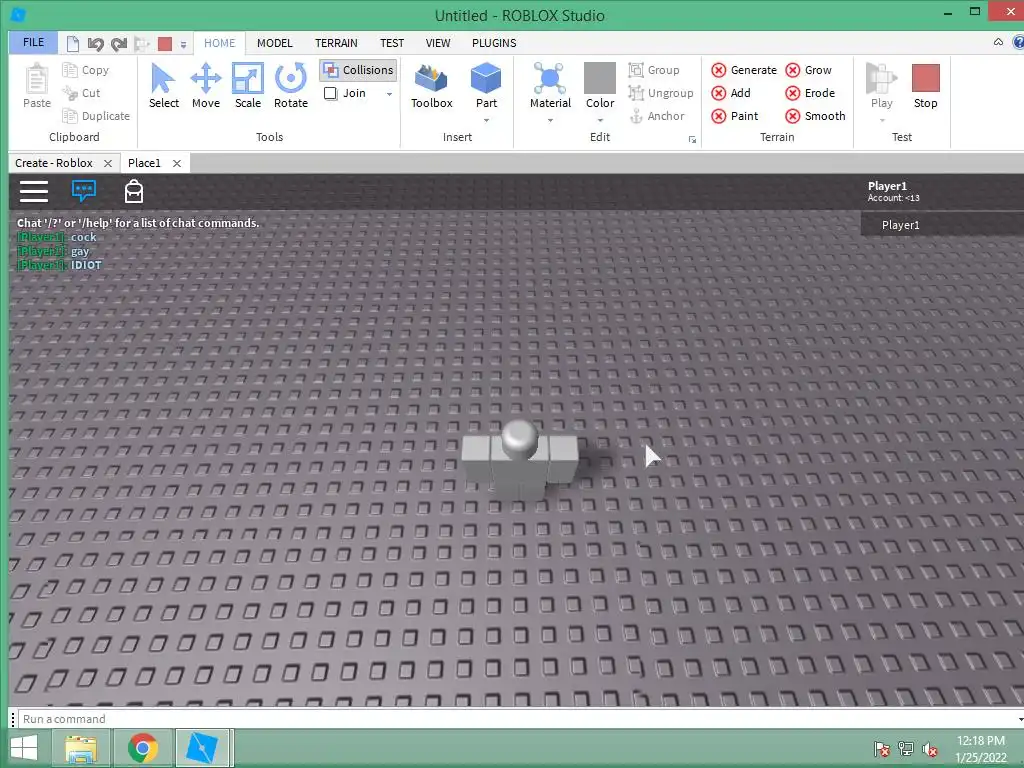Close the Create - Roblox tab

click(x=108, y=163)
